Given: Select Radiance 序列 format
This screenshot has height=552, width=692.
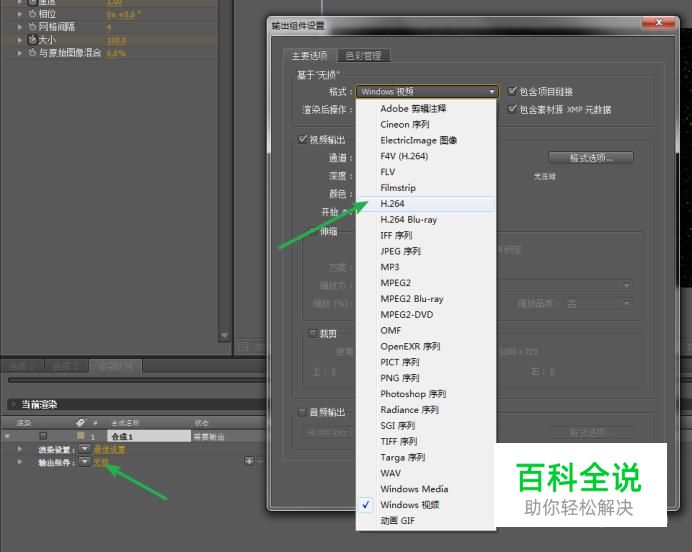Looking at the screenshot, I should click(x=426, y=410).
